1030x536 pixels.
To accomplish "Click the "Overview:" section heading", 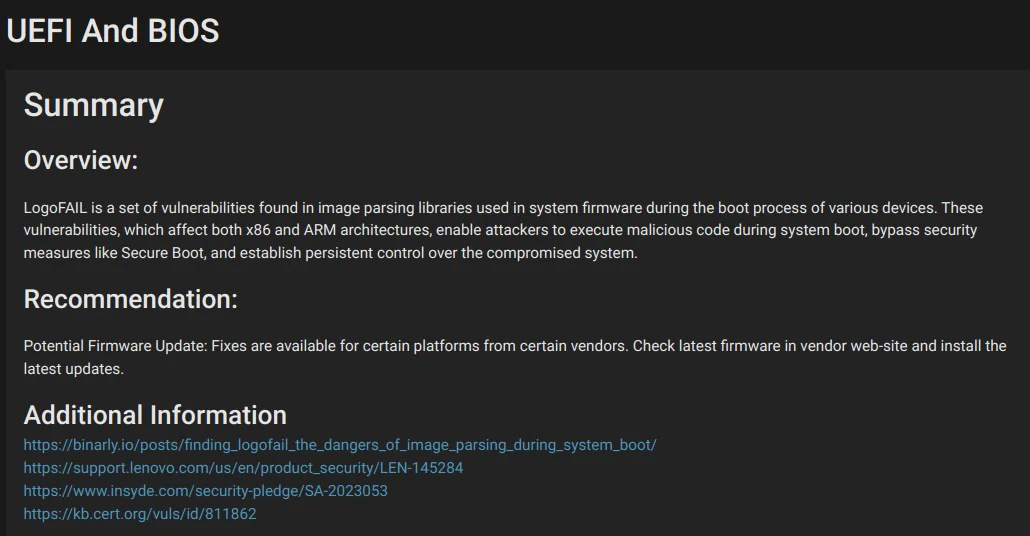I will click(81, 160).
